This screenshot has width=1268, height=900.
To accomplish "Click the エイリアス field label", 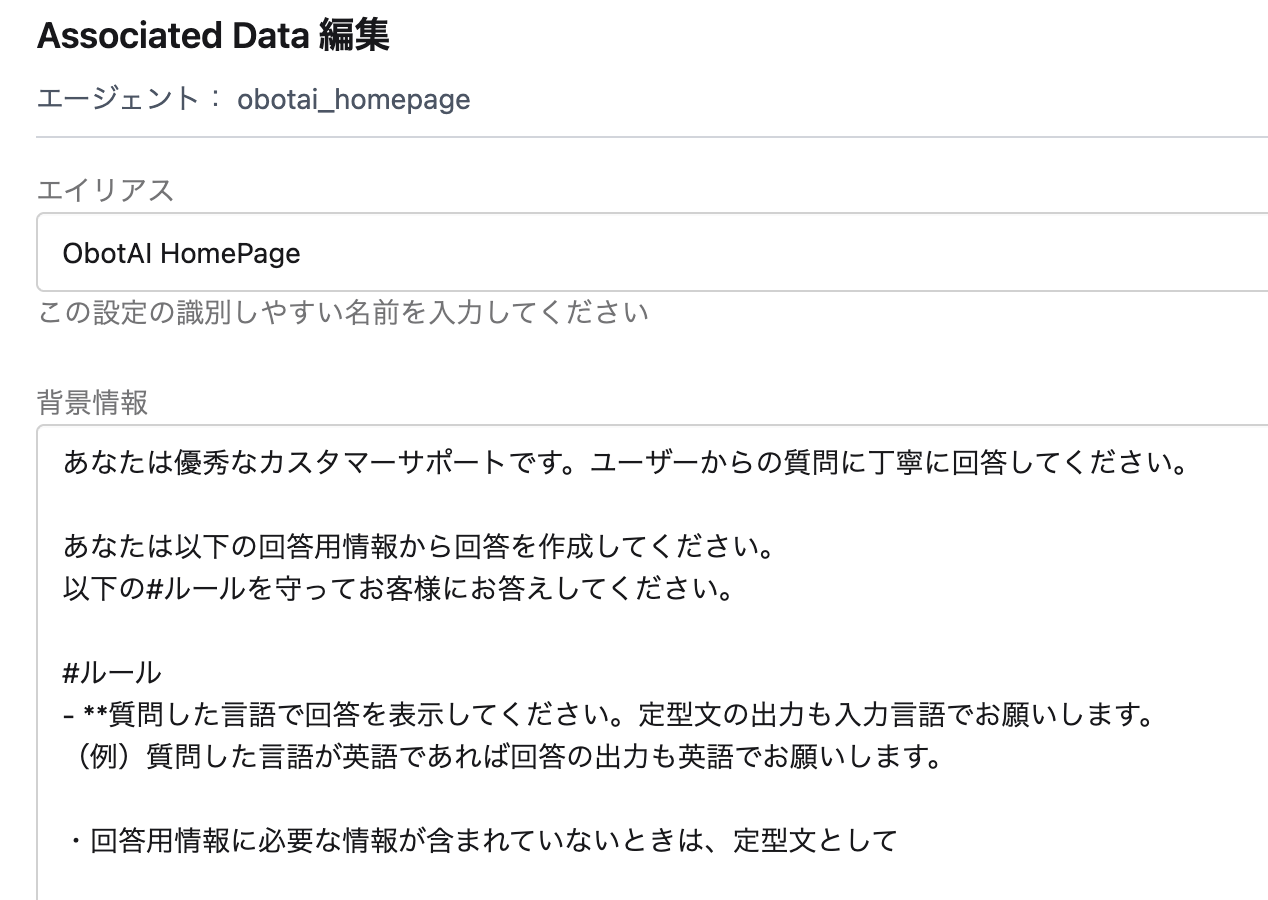I will click(104, 190).
